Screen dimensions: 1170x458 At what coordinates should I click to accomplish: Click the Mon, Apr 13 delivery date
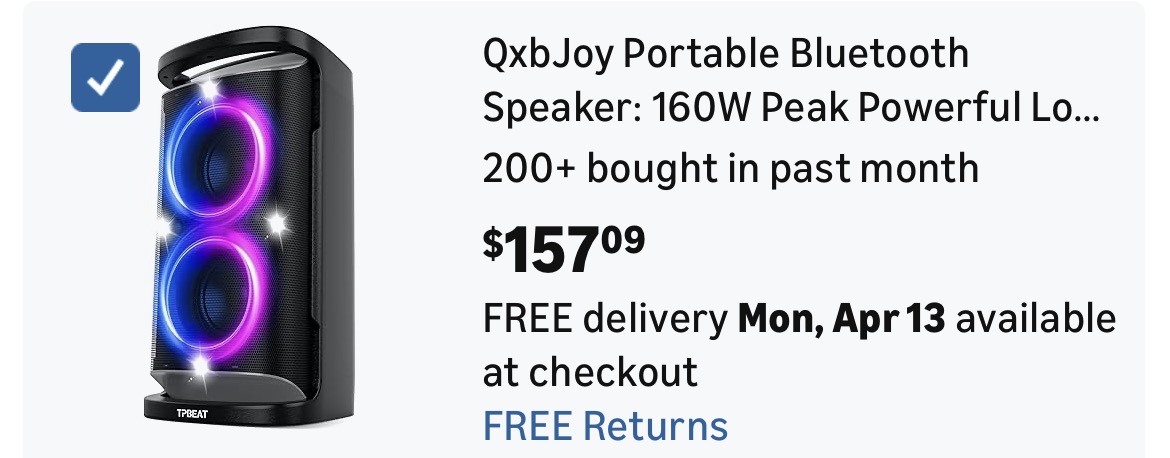[841, 320]
